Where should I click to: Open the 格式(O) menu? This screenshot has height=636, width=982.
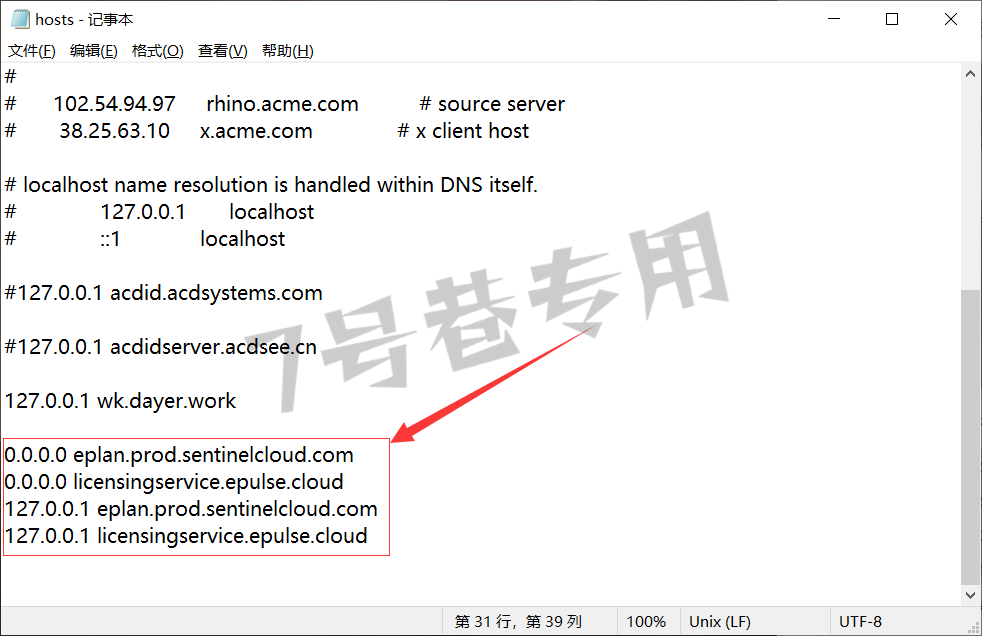click(158, 51)
